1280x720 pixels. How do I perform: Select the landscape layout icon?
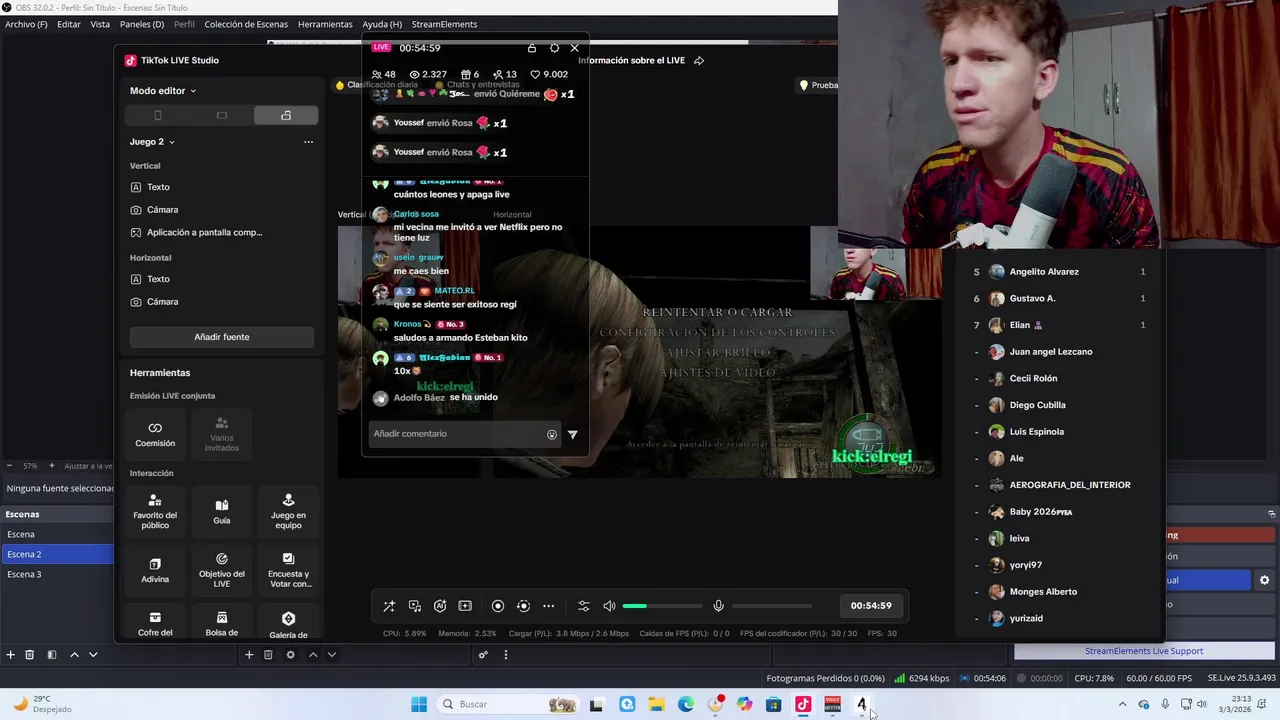[x=221, y=116]
